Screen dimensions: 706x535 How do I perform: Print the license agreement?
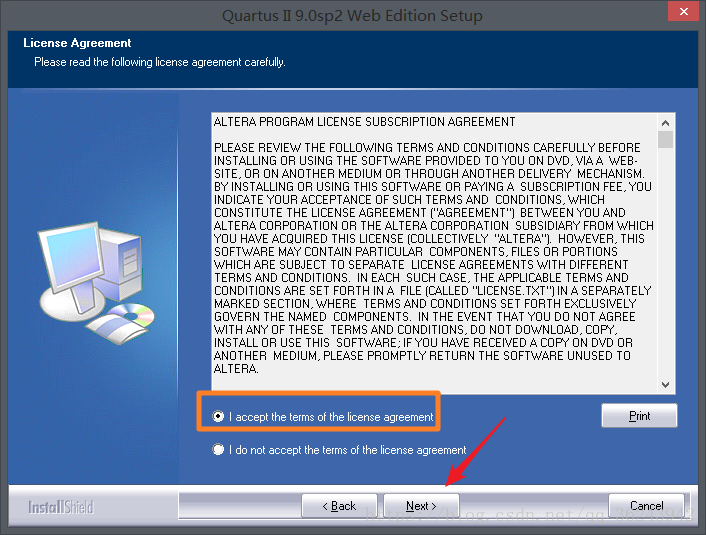[639, 416]
